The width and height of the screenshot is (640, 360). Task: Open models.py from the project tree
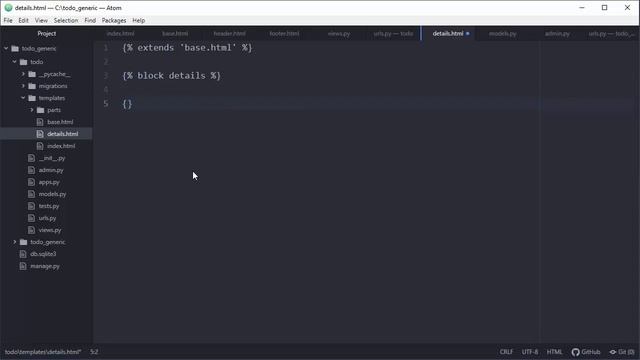52,194
